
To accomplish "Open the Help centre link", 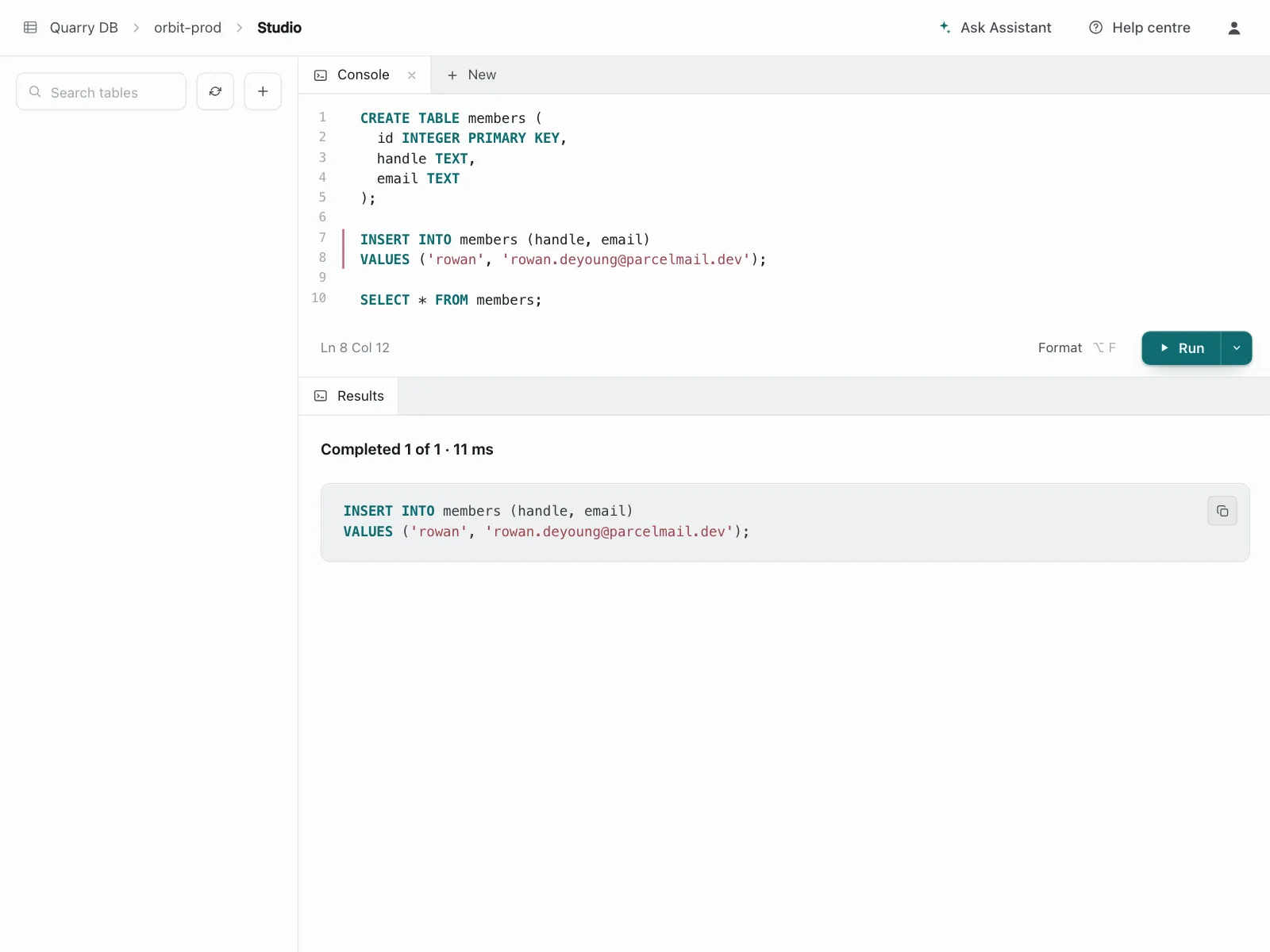I will (1140, 28).
